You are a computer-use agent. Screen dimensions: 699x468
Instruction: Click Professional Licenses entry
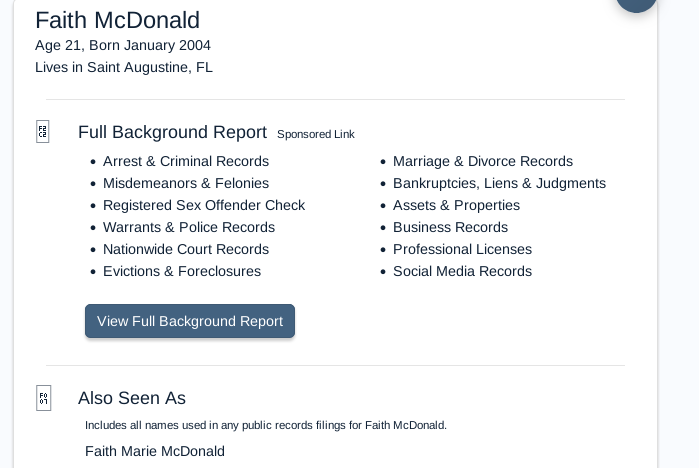(462, 249)
